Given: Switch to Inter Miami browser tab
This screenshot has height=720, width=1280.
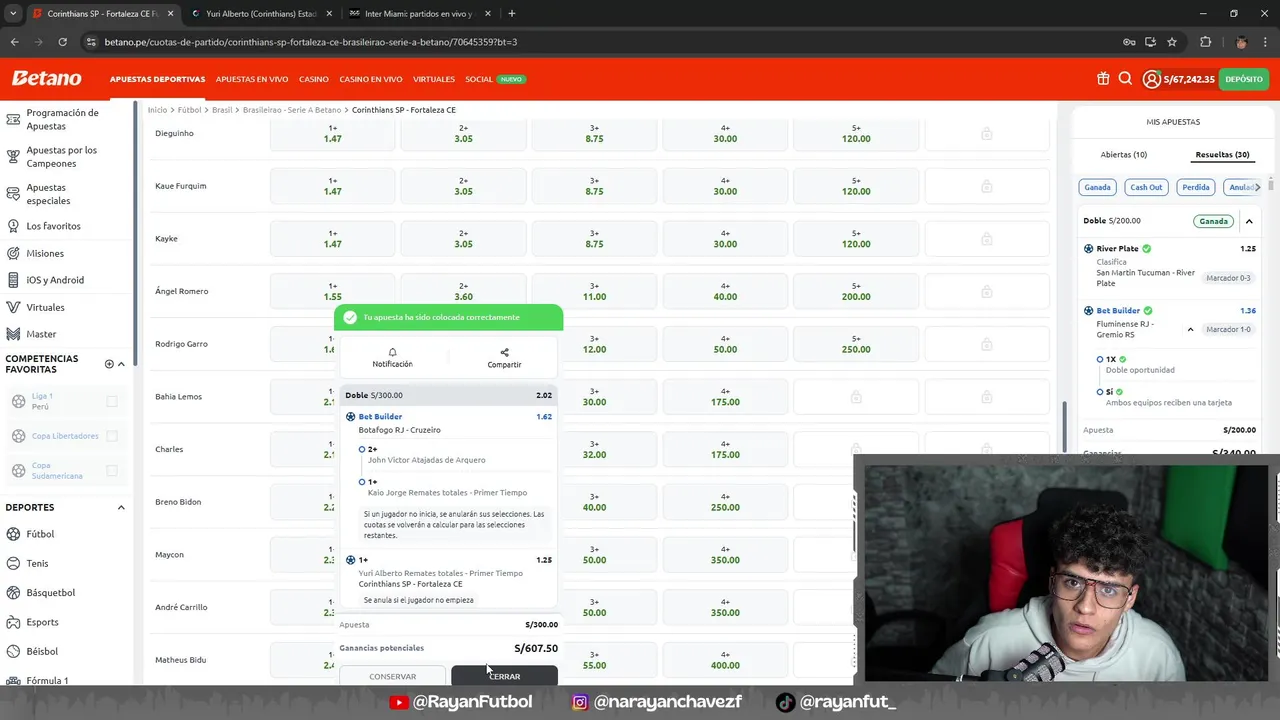Looking at the screenshot, I should pyautogui.click(x=420, y=14).
